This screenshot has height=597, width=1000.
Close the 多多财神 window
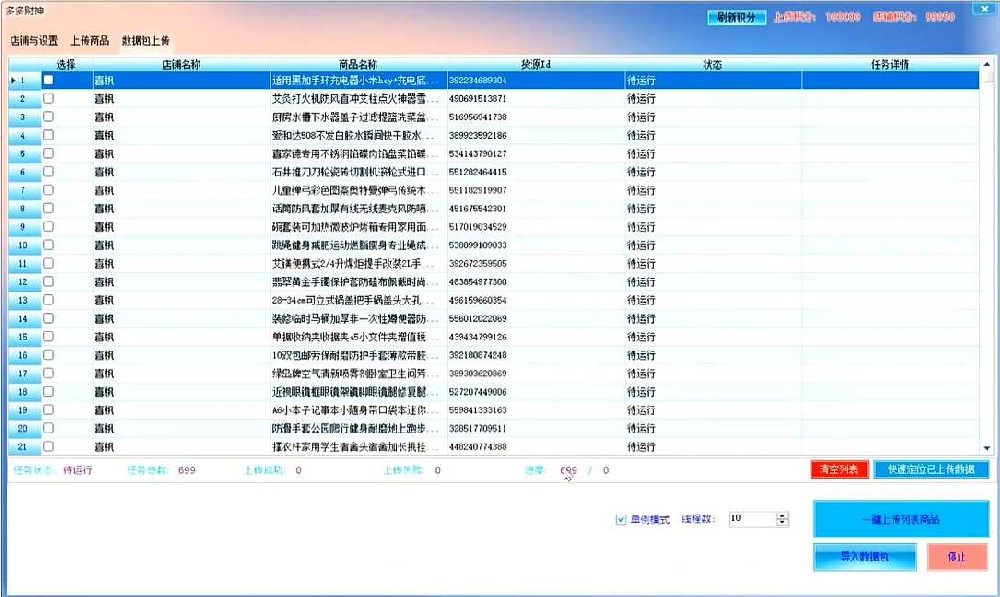(x=982, y=8)
